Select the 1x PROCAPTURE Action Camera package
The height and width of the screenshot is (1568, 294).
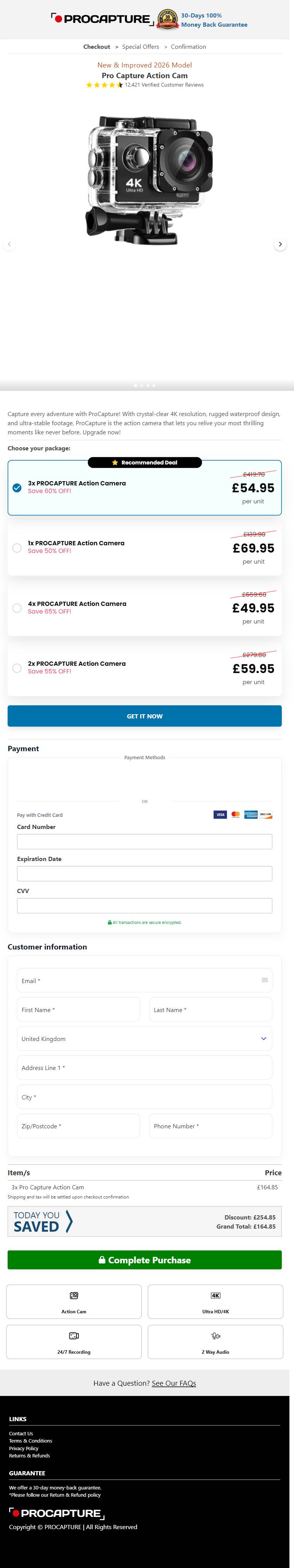pyautogui.click(x=17, y=548)
